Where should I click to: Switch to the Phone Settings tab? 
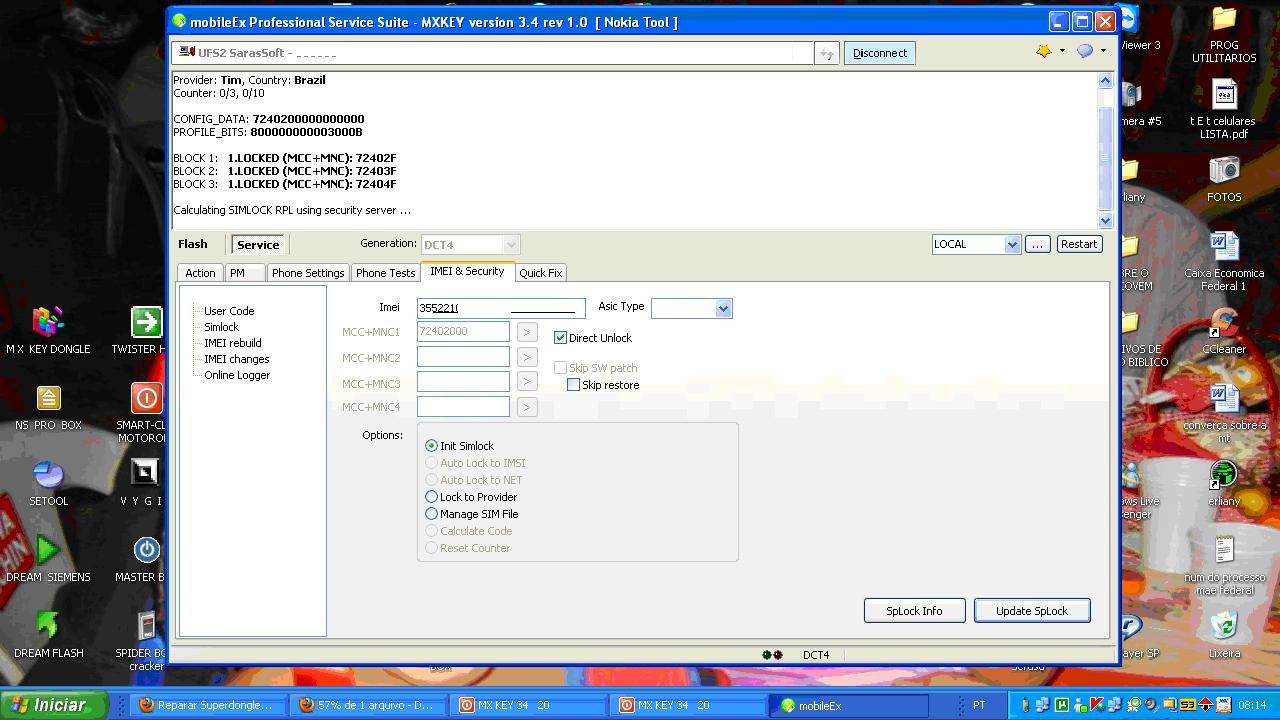(x=308, y=273)
